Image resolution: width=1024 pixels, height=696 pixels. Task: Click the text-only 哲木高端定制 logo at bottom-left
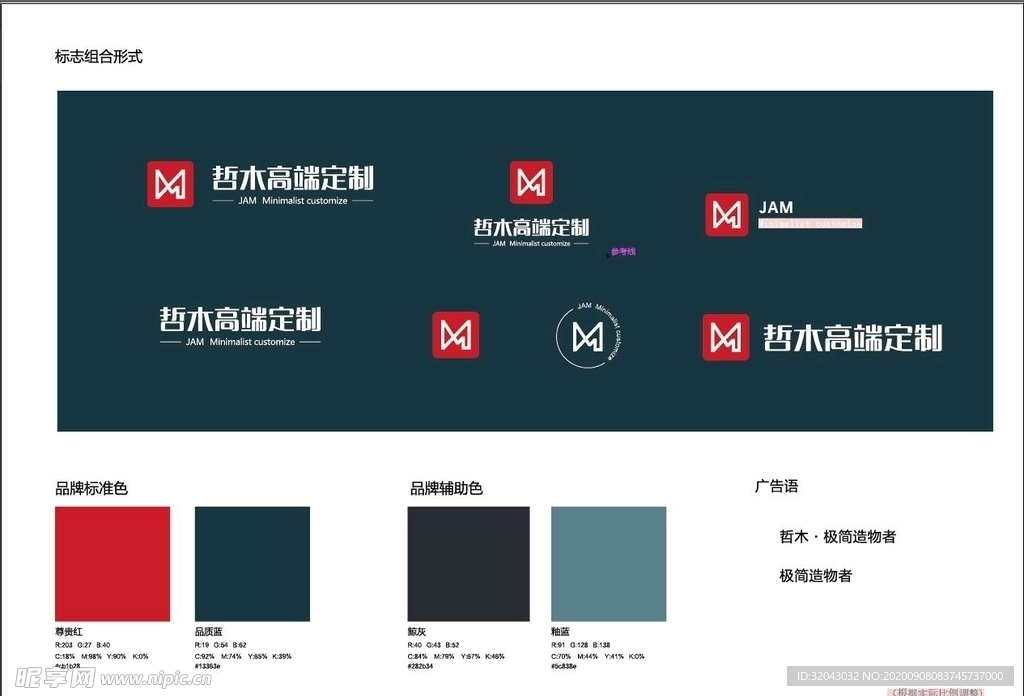tap(240, 319)
